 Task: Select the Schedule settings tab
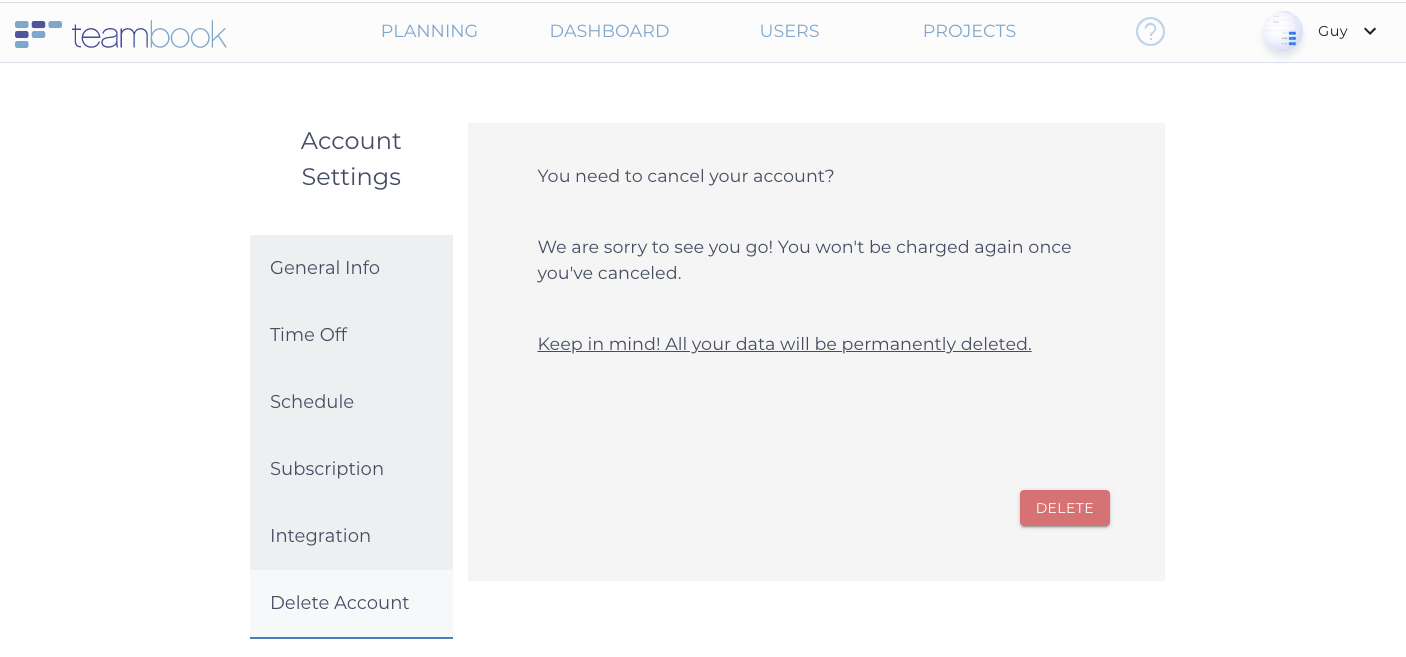[x=312, y=402]
